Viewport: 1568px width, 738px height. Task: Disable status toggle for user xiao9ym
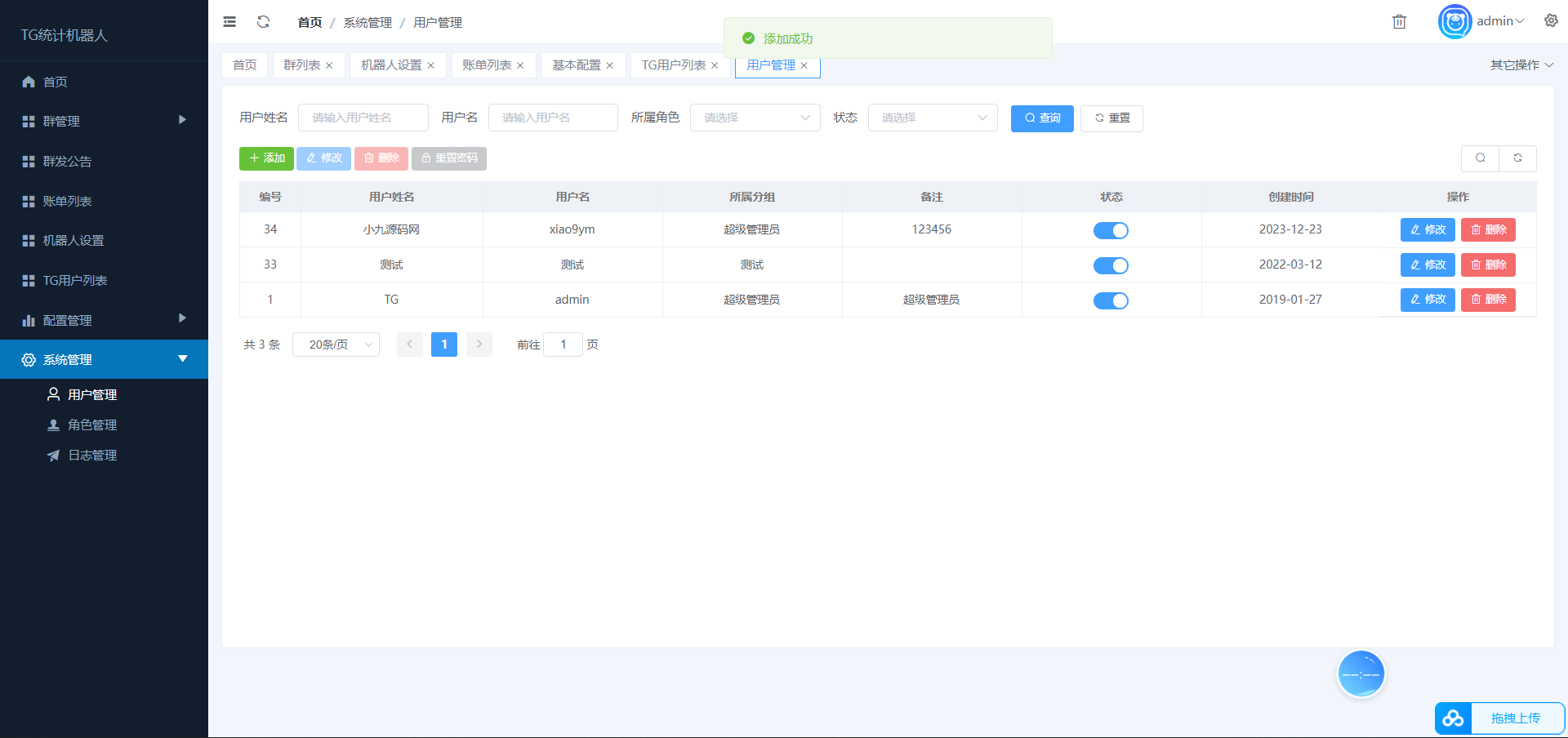[1111, 230]
